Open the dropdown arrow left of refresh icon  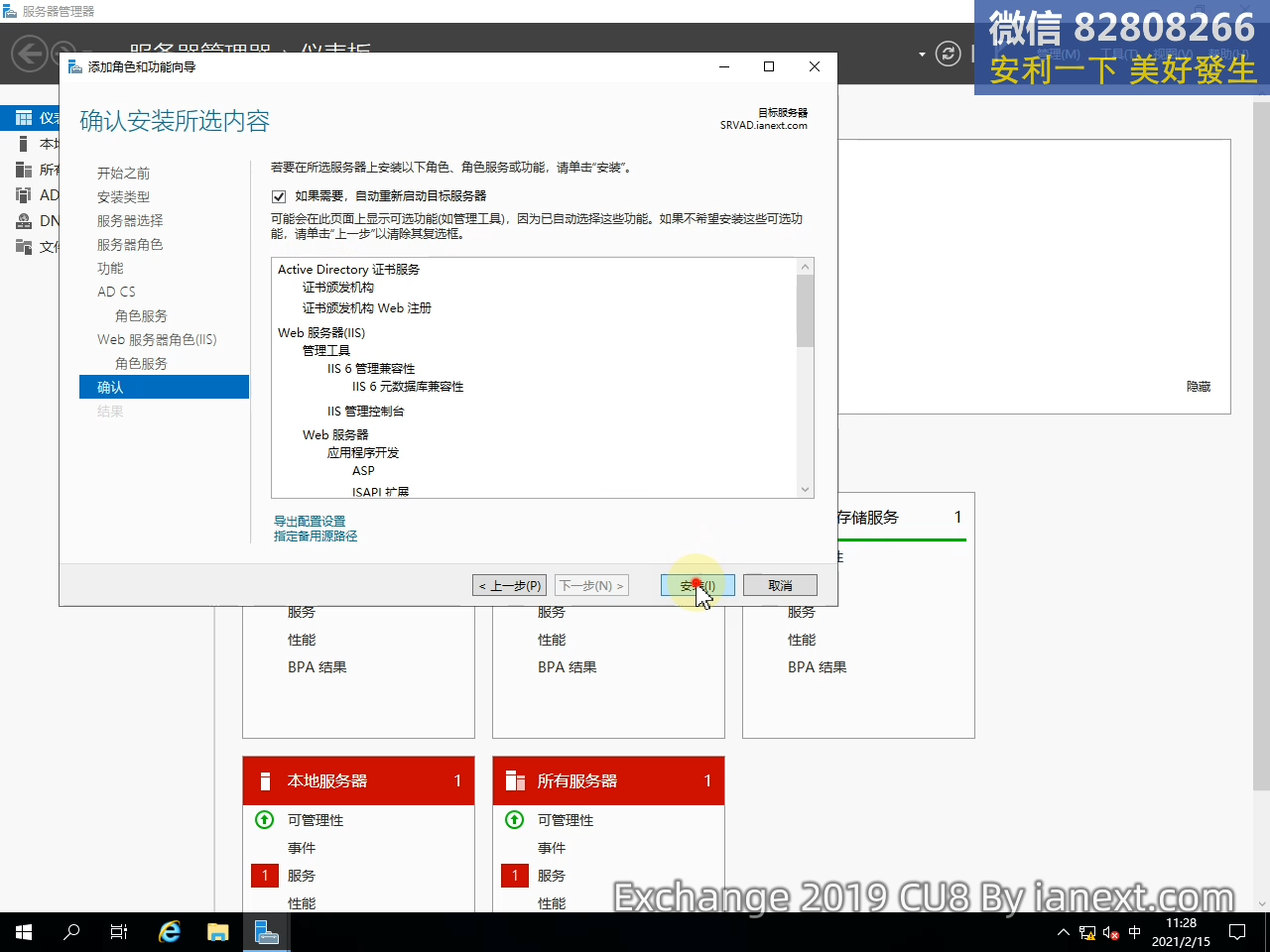coord(922,54)
